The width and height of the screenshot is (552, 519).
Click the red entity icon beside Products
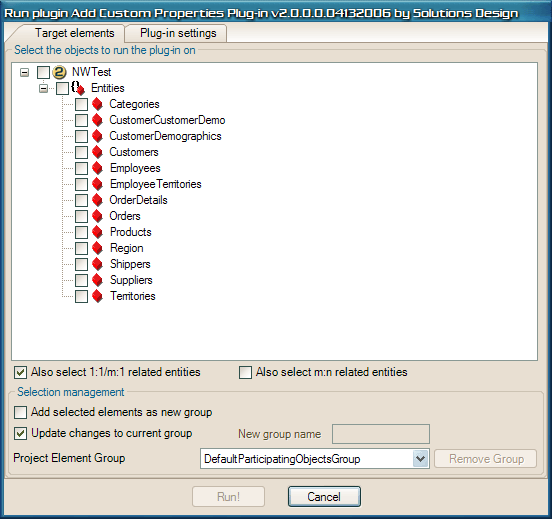coord(97,232)
